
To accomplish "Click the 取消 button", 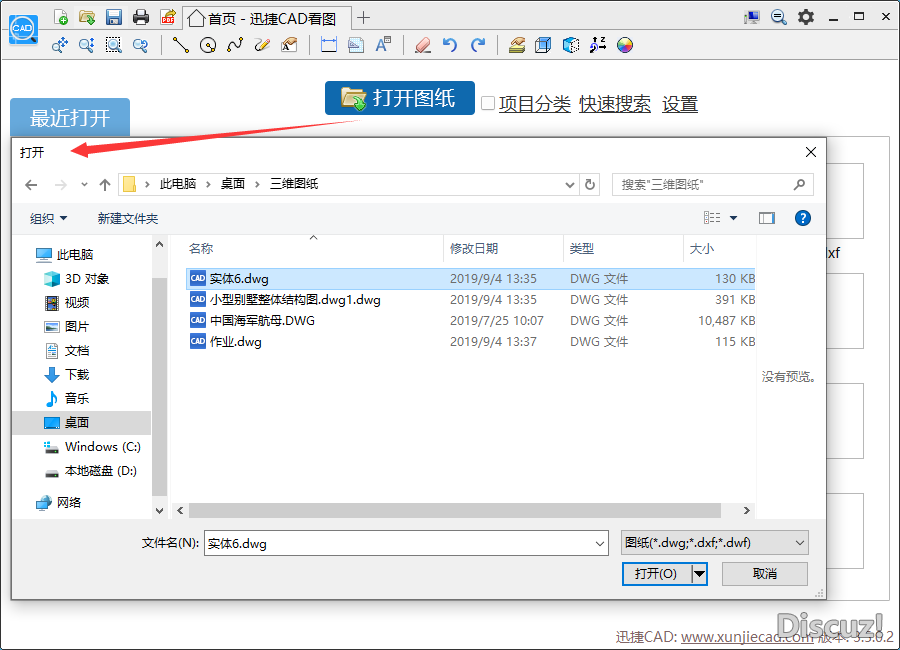I will pyautogui.click(x=764, y=573).
